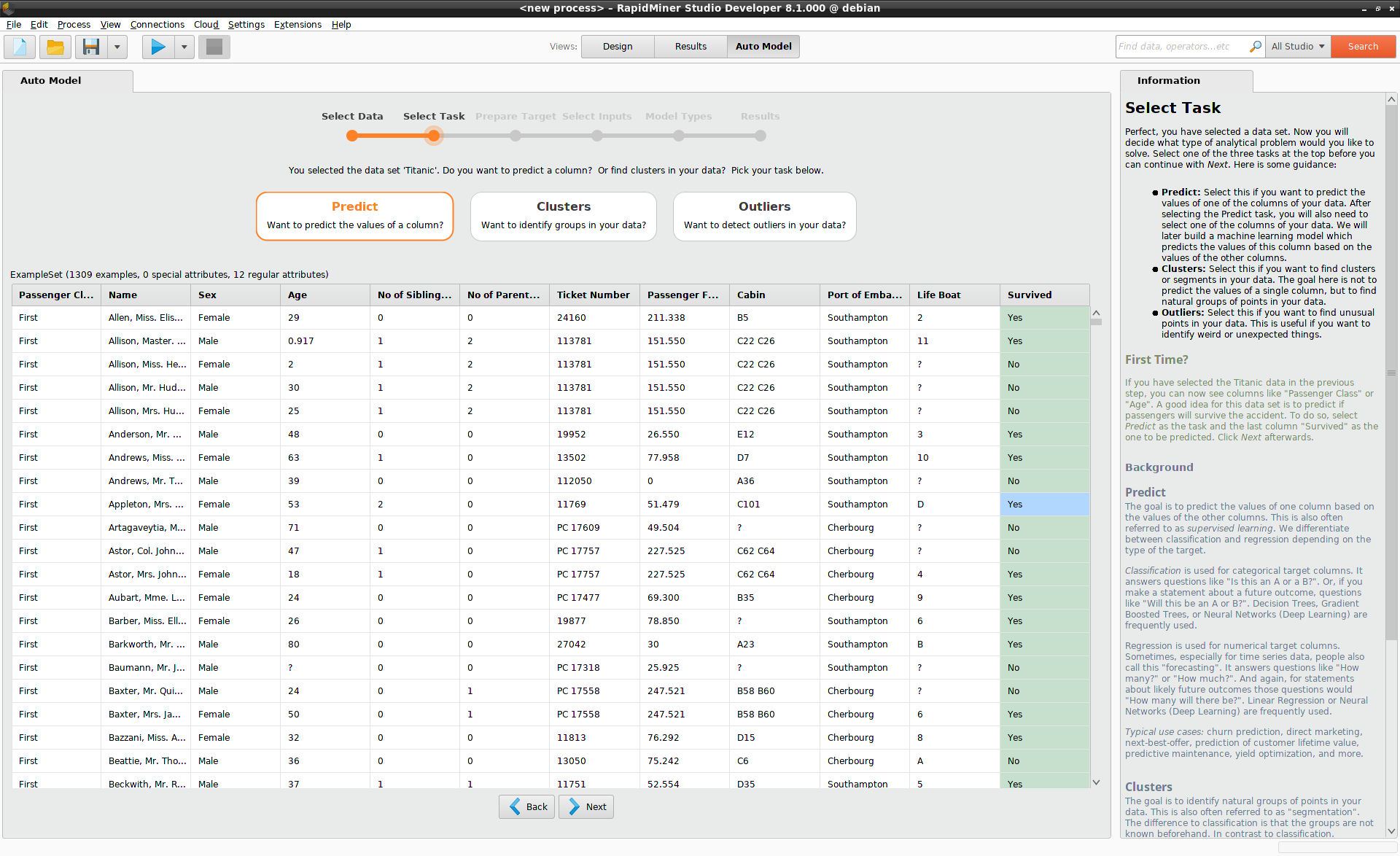This screenshot has width=1400, height=856.
Task: Expand the save options dropdown arrow
Action: (x=117, y=47)
